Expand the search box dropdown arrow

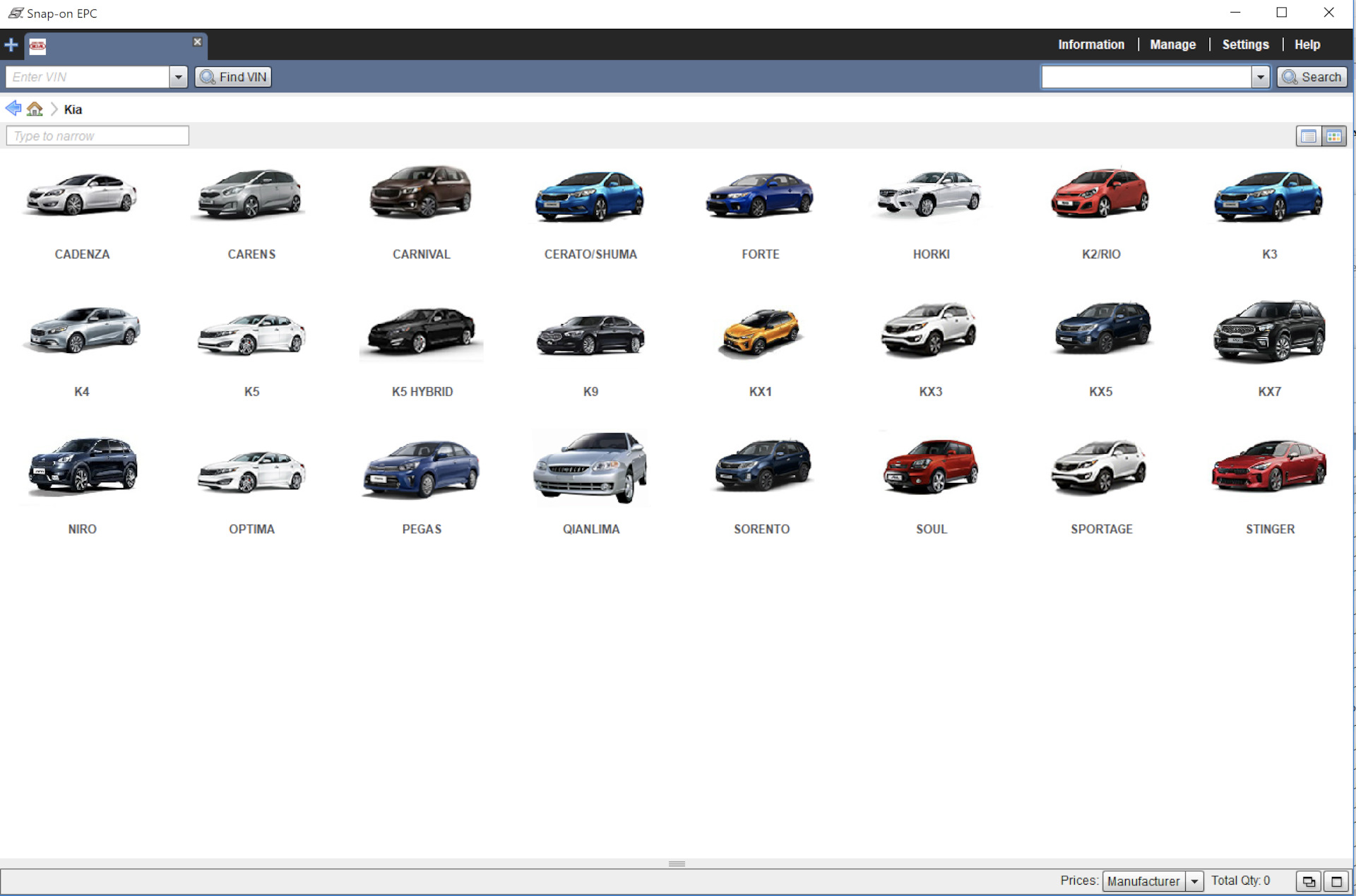[1261, 77]
